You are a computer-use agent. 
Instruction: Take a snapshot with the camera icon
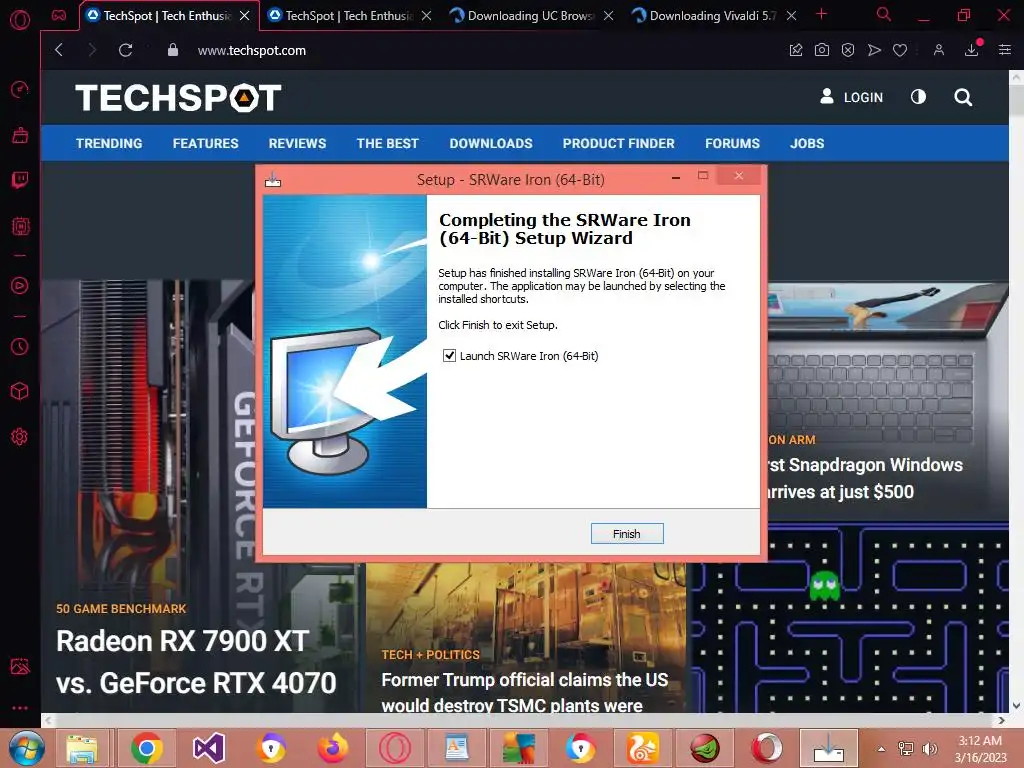coord(822,50)
